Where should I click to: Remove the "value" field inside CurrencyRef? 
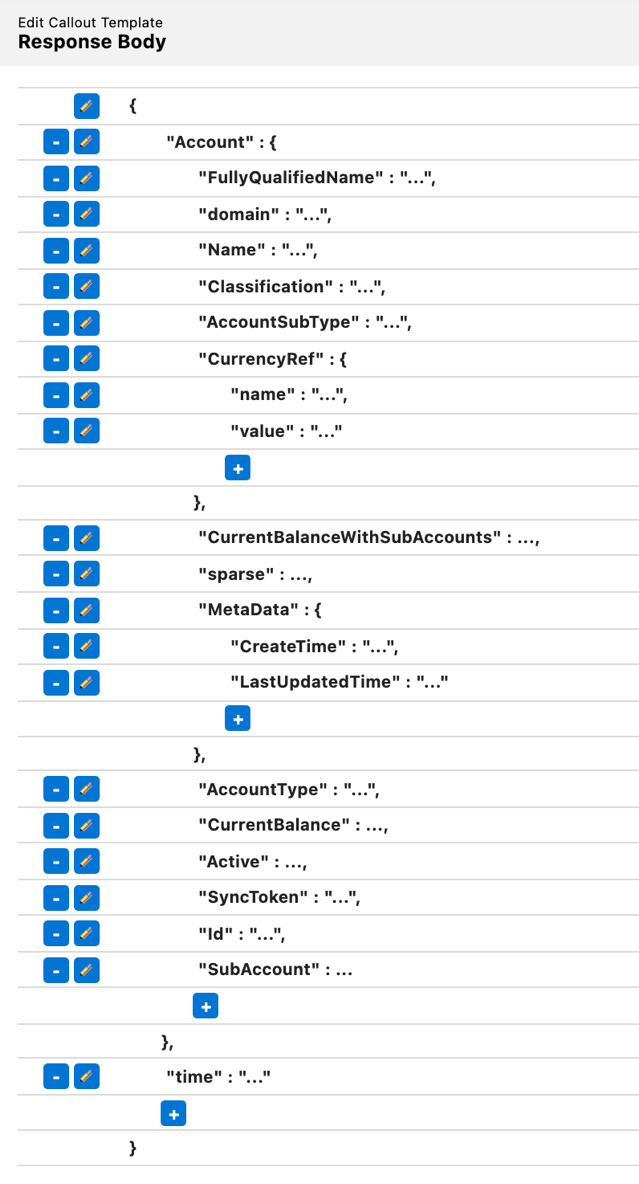(56, 430)
